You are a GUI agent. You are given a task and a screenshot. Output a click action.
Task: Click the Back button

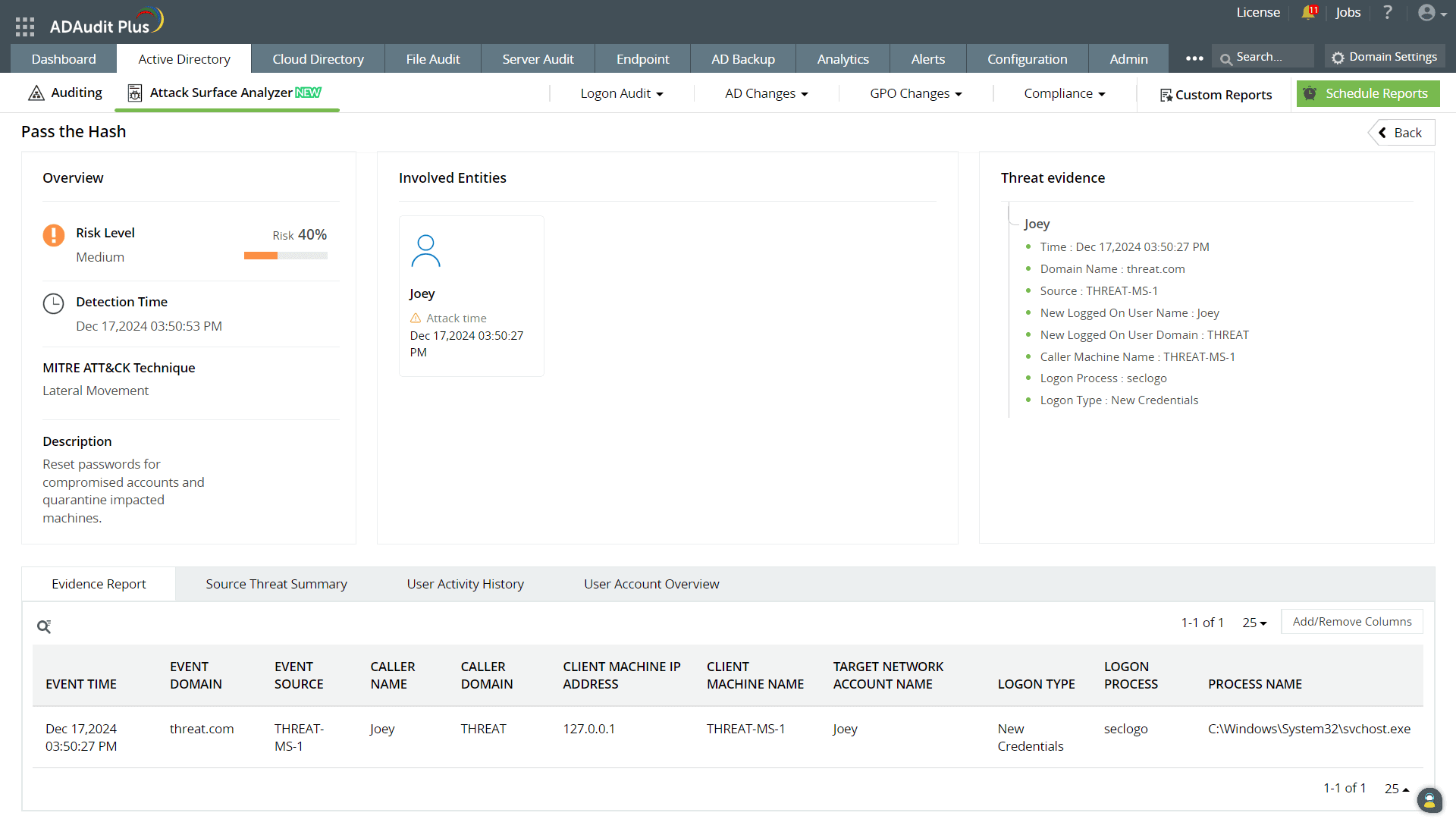point(1401,133)
